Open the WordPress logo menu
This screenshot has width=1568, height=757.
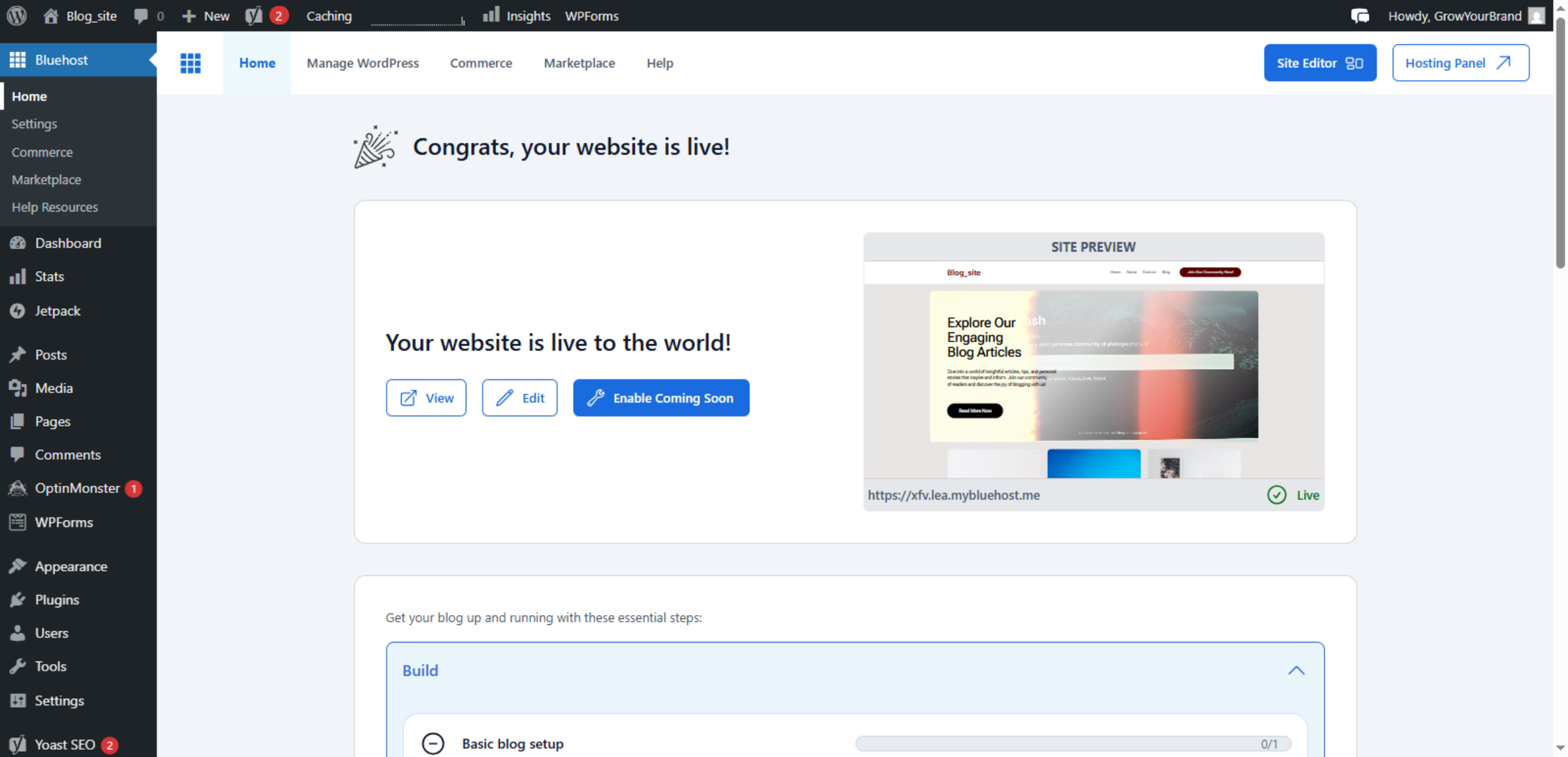click(16, 16)
